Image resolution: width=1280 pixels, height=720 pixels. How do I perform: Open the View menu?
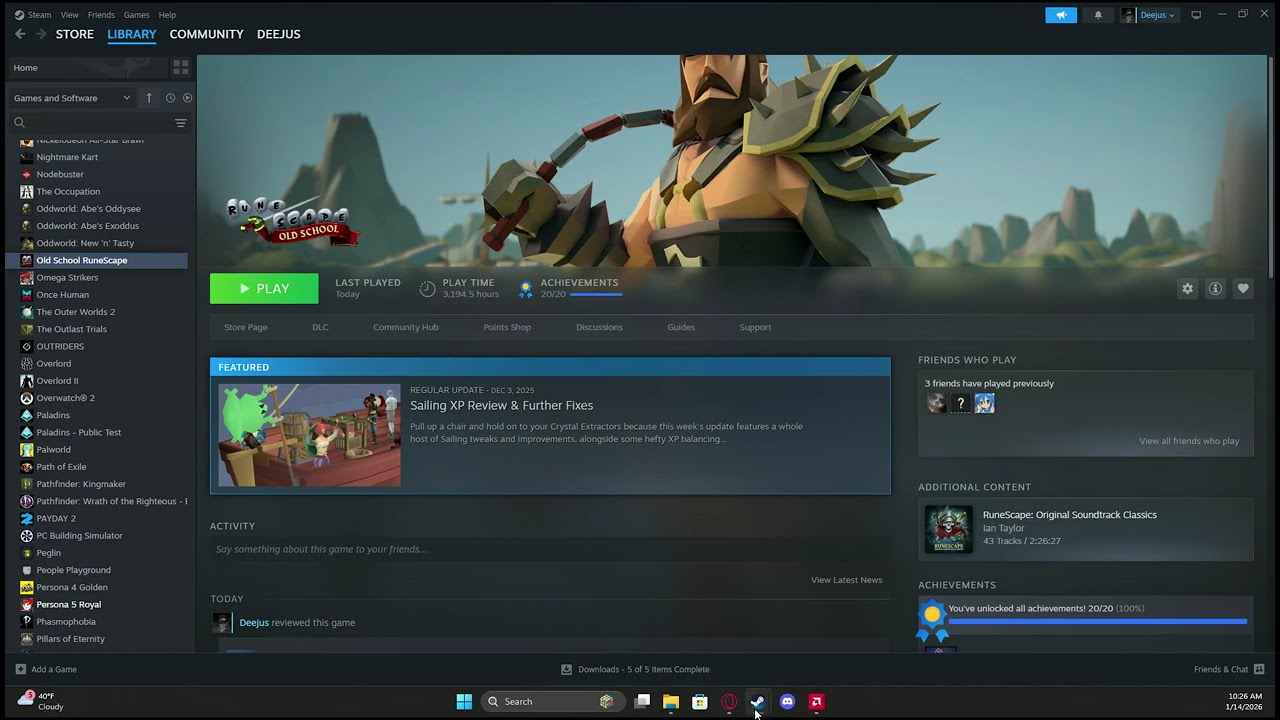pyautogui.click(x=69, y=15)
